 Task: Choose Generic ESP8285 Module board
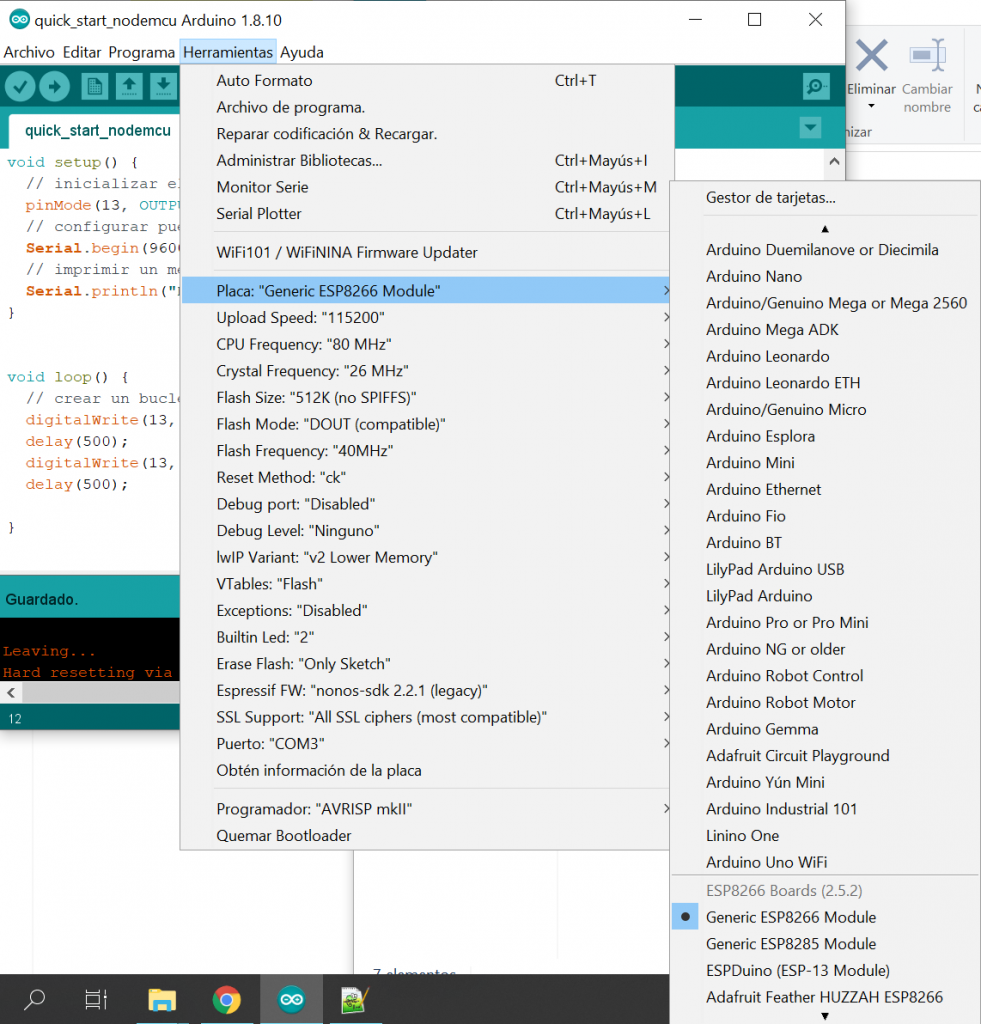click(x=790, y=944)
